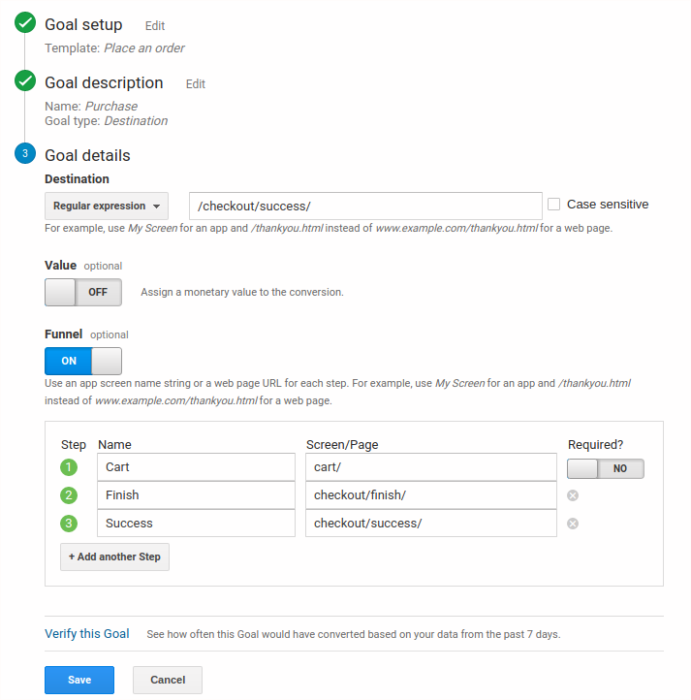
Task: Click the Destination URL field with /checkout/success/
Action: tap(365, 206)
